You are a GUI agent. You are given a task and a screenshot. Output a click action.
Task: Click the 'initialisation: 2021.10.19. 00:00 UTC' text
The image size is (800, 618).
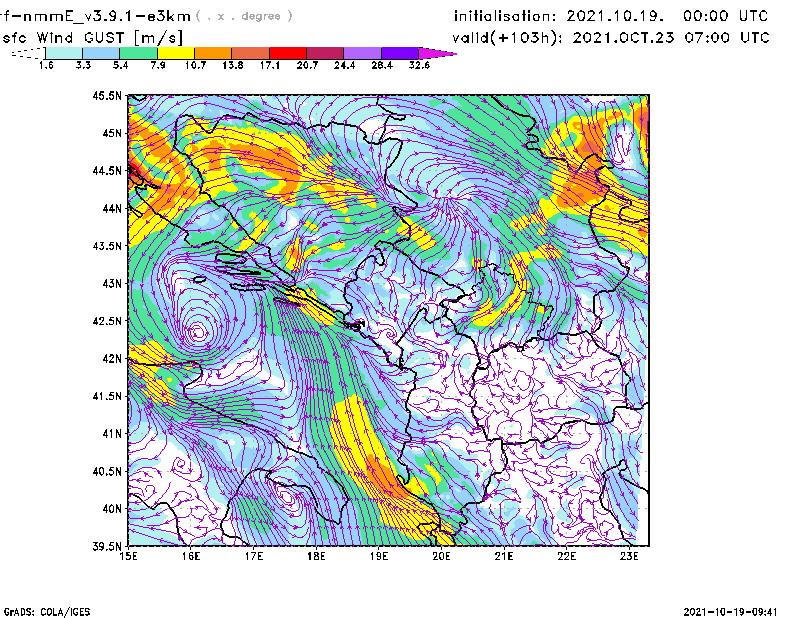click(611, 16)
